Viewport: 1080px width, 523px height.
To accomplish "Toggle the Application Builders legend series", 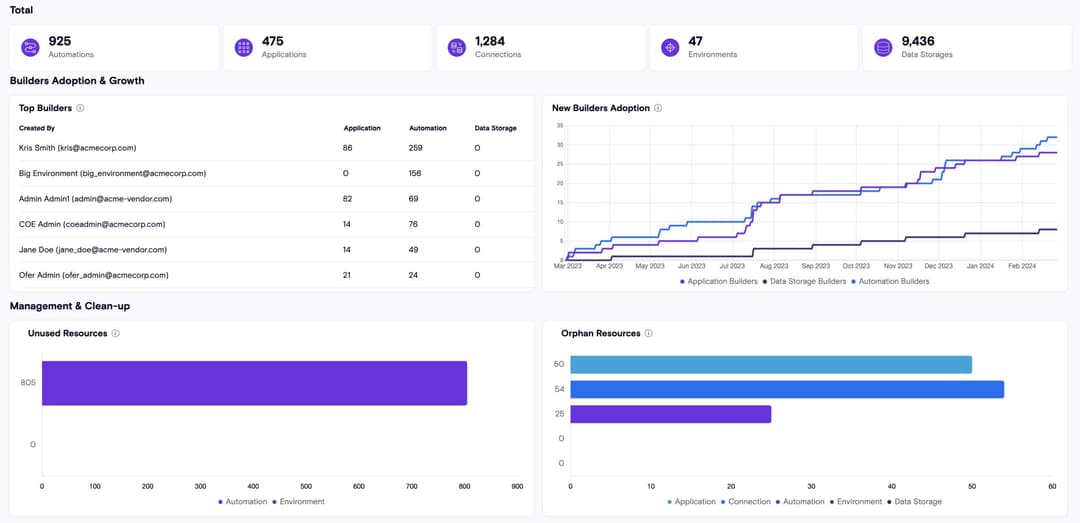I will coord(718,282).
